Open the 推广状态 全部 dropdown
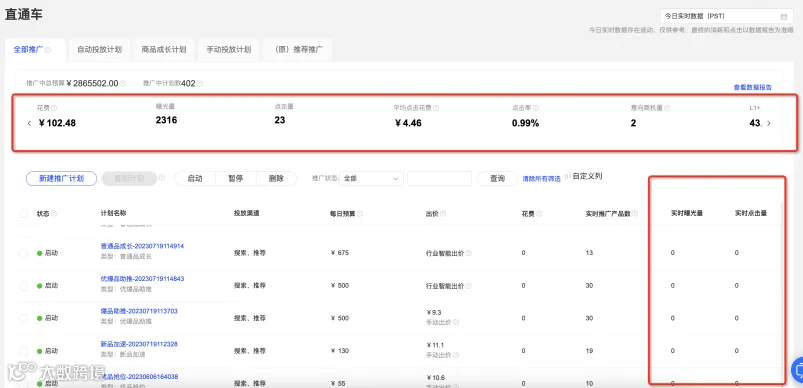Viewport: 803px width, 388px height. pos(371,178)
